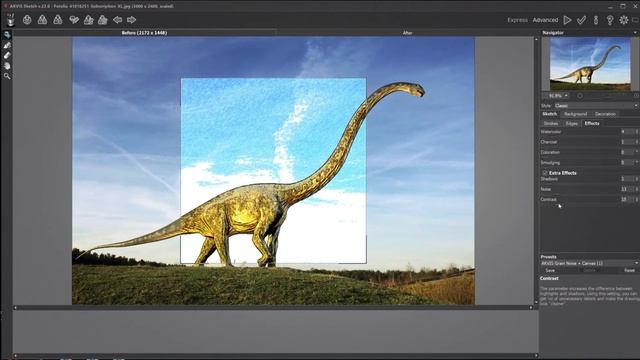Click the circular icon beside the zoom value
Screen dimensions: 640x360
[x=580, y=96]
